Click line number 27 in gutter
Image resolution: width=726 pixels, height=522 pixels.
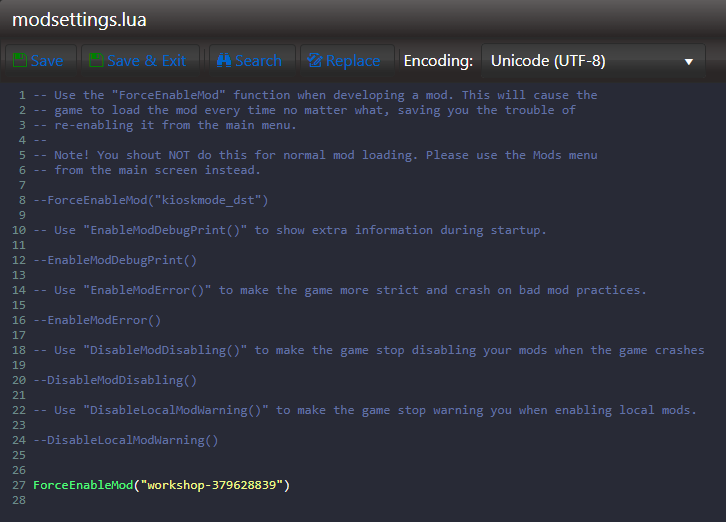tap(19, 485)
